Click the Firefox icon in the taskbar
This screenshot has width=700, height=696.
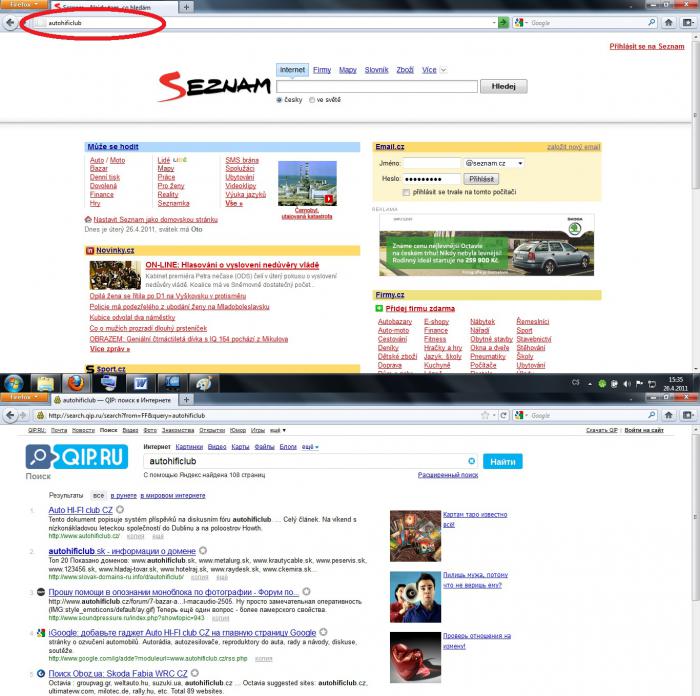pos(76,383)
